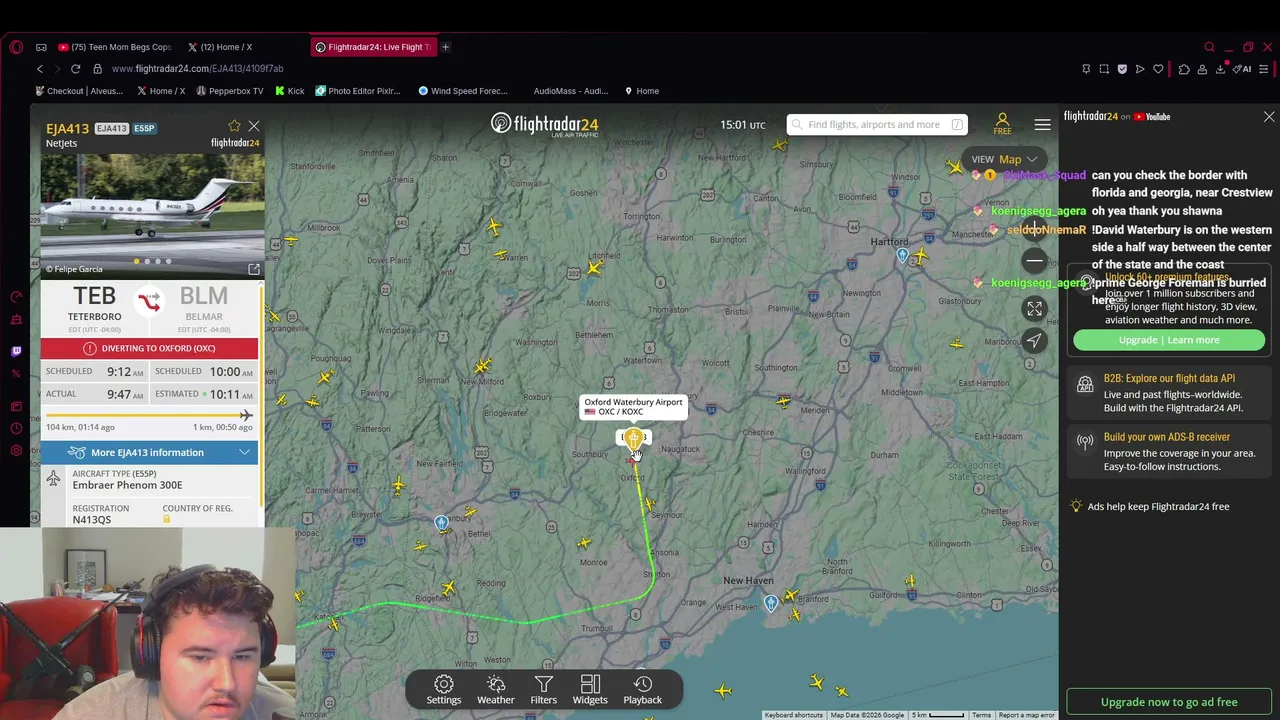Open the Widgets panel
Viewport: 1280px width, 720px height.
pyautogui.click(x=590, y=689)
